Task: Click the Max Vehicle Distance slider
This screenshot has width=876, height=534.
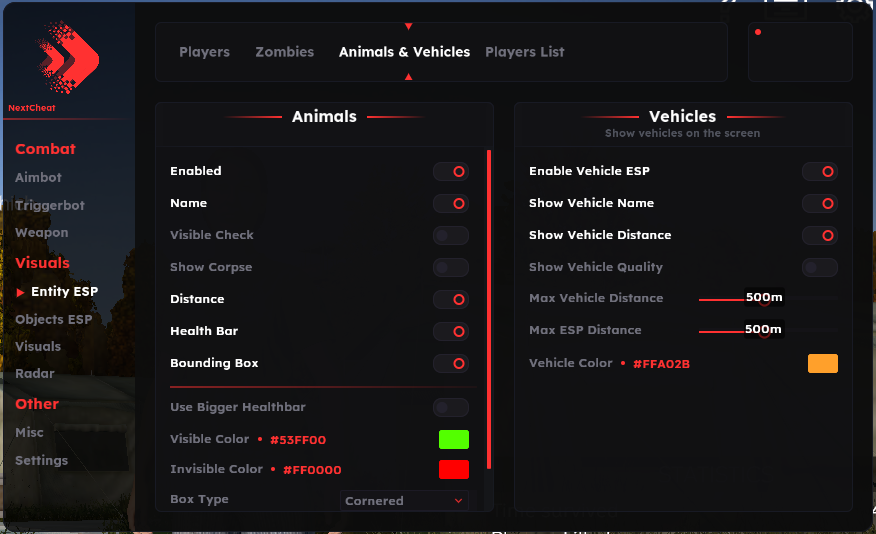Action: [x=767, y=299]
